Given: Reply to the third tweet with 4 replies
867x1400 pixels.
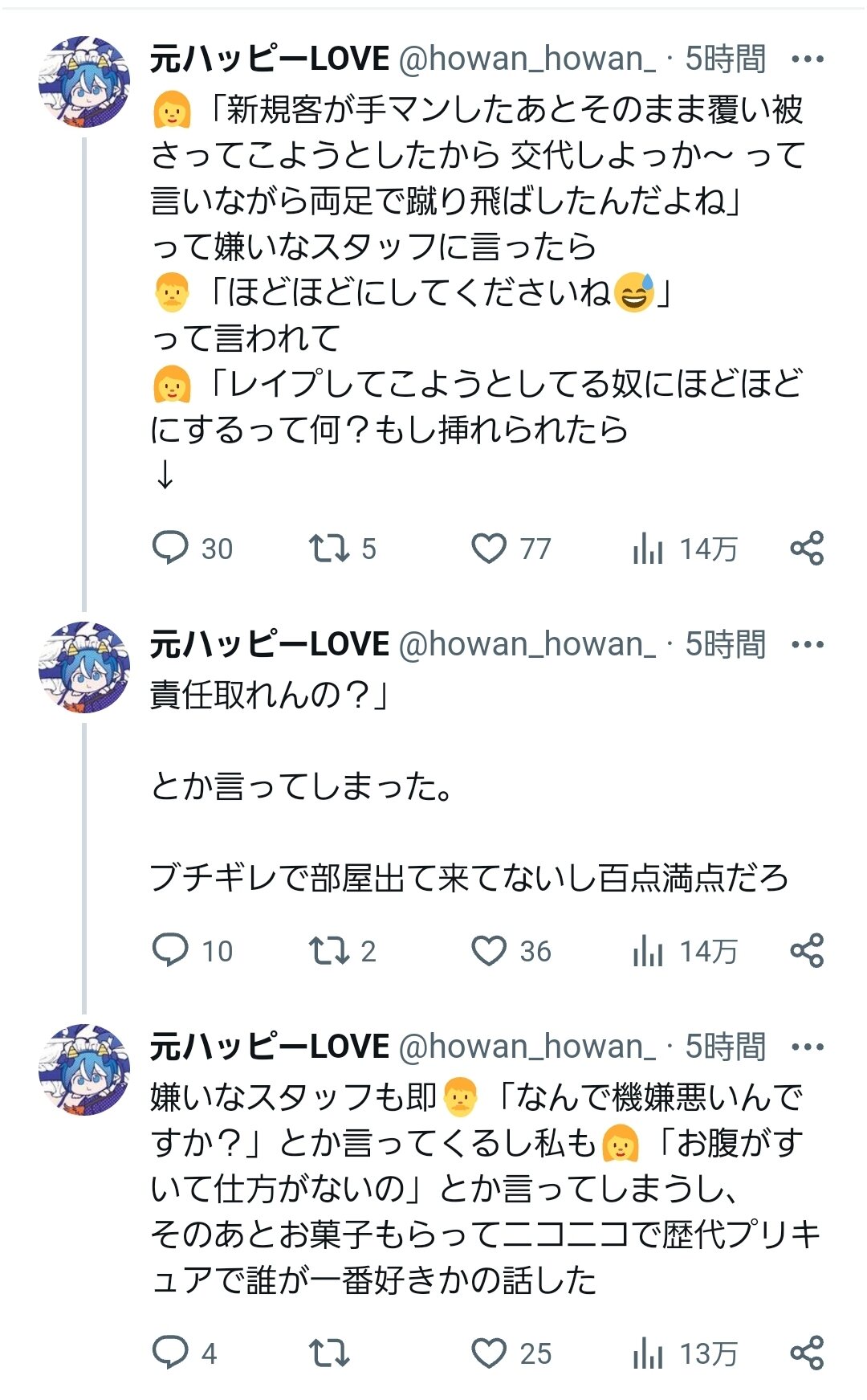Looking at the screenshot, I should coord(170,1353).
